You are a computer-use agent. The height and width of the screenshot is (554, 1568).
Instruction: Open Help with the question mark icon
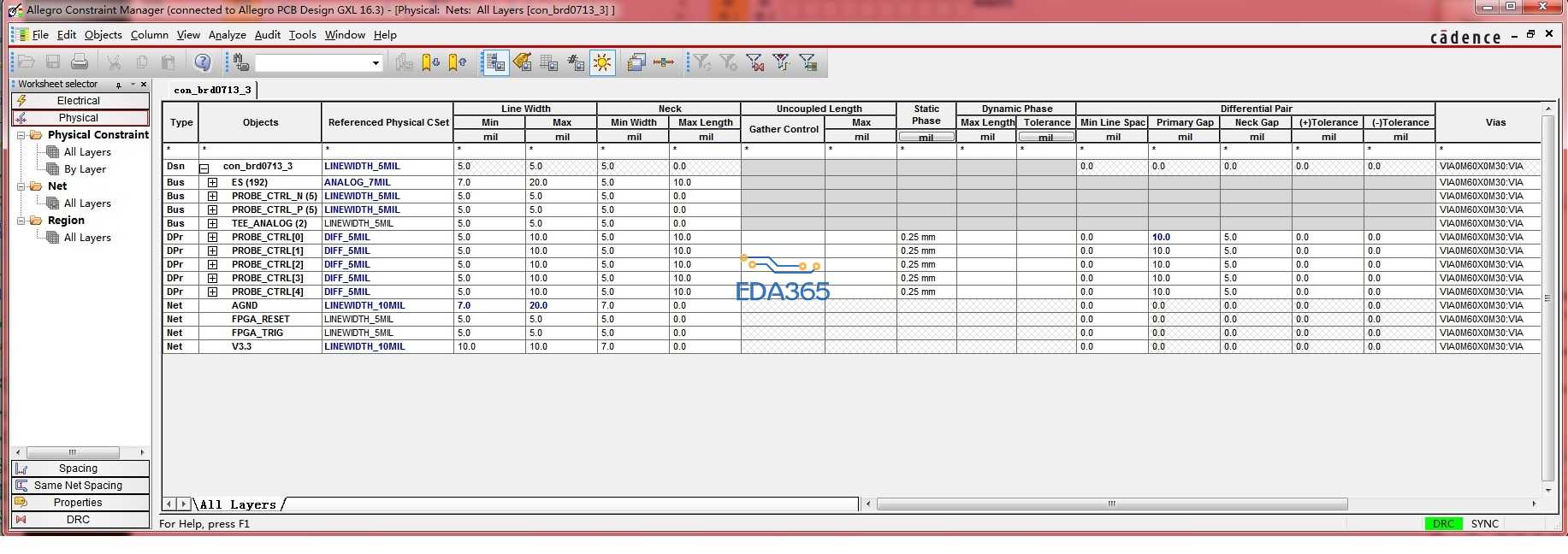tap(203, 62)
